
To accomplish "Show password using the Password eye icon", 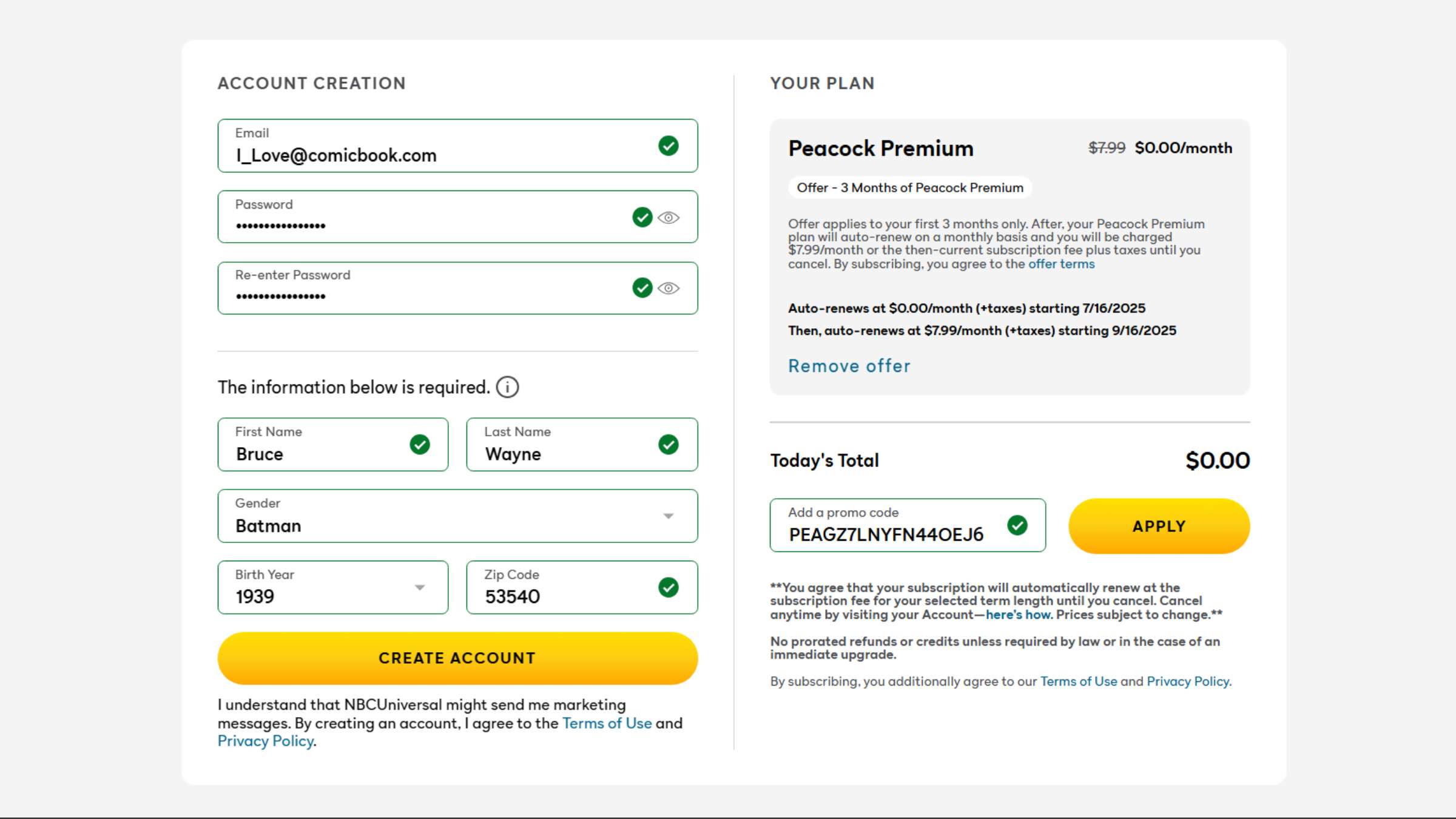I will point(668,218).
